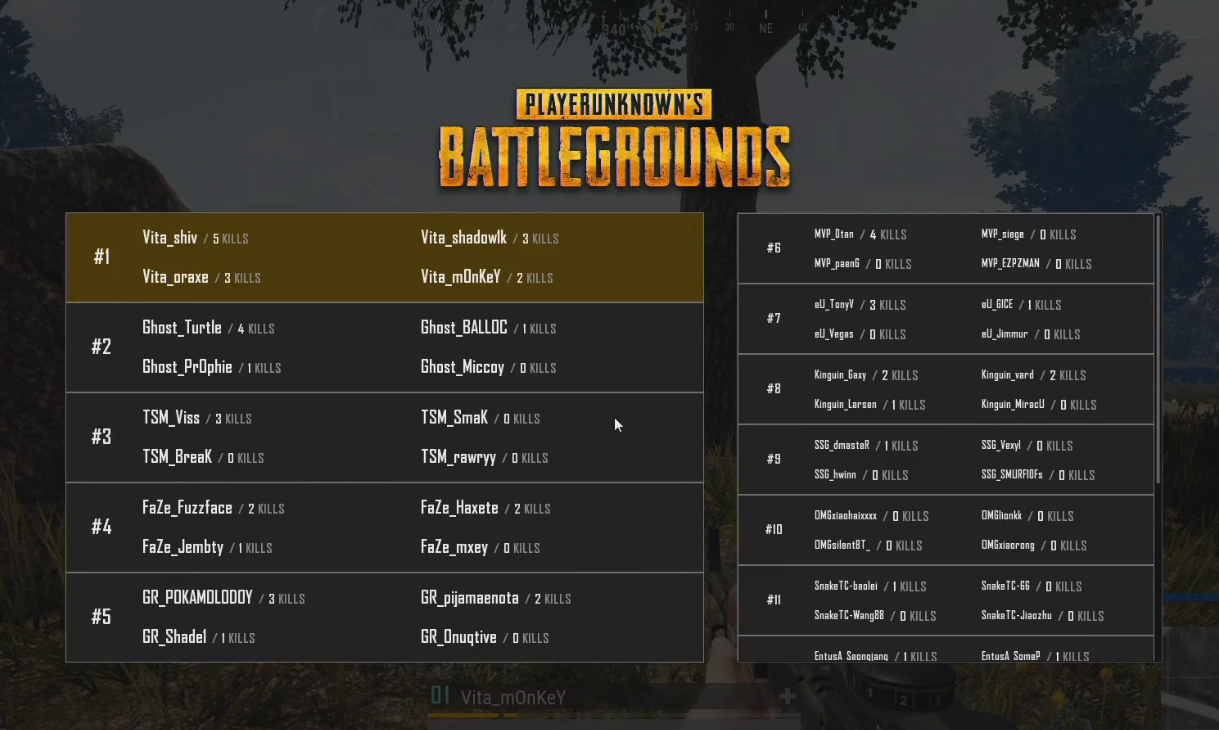Select GR_POKAMOLODOY from fifth place team
Screen dimensions: 1219x730
[x=197, y=598]
